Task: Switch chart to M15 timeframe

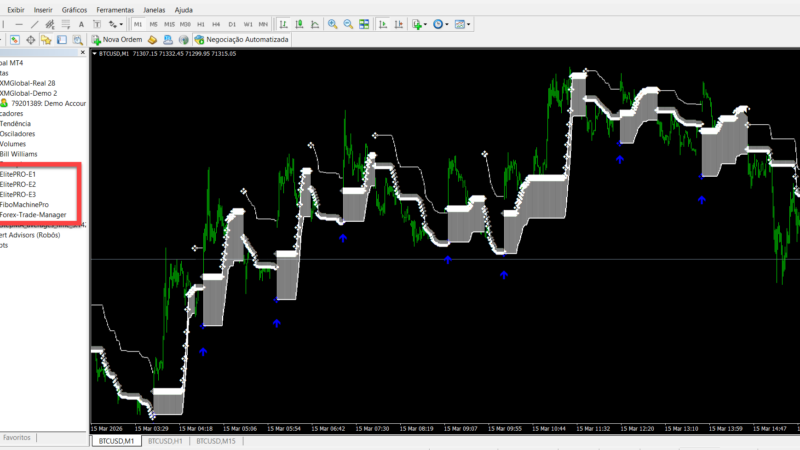Action: click(x=169, y=24)
